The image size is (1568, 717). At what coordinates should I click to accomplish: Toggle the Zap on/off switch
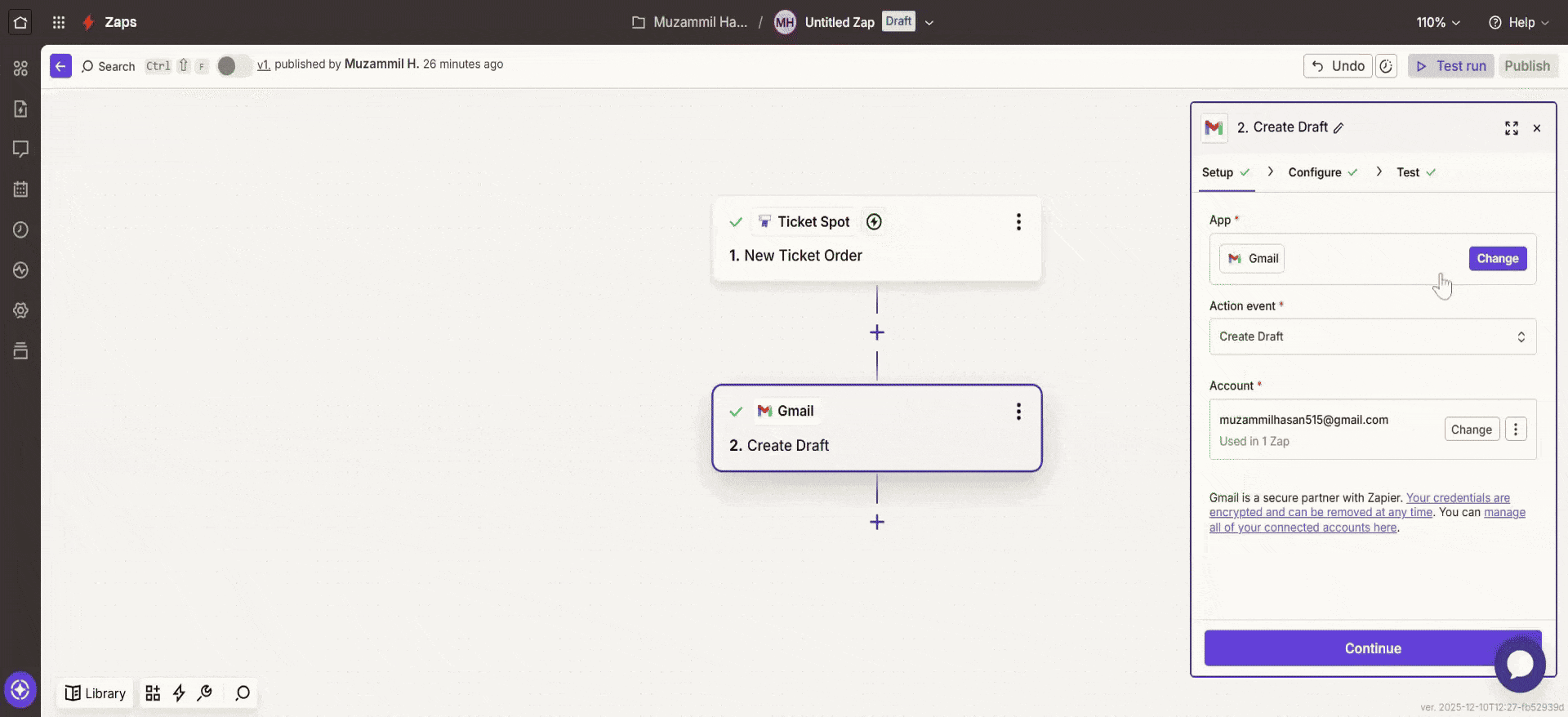(x=233, y=65)
